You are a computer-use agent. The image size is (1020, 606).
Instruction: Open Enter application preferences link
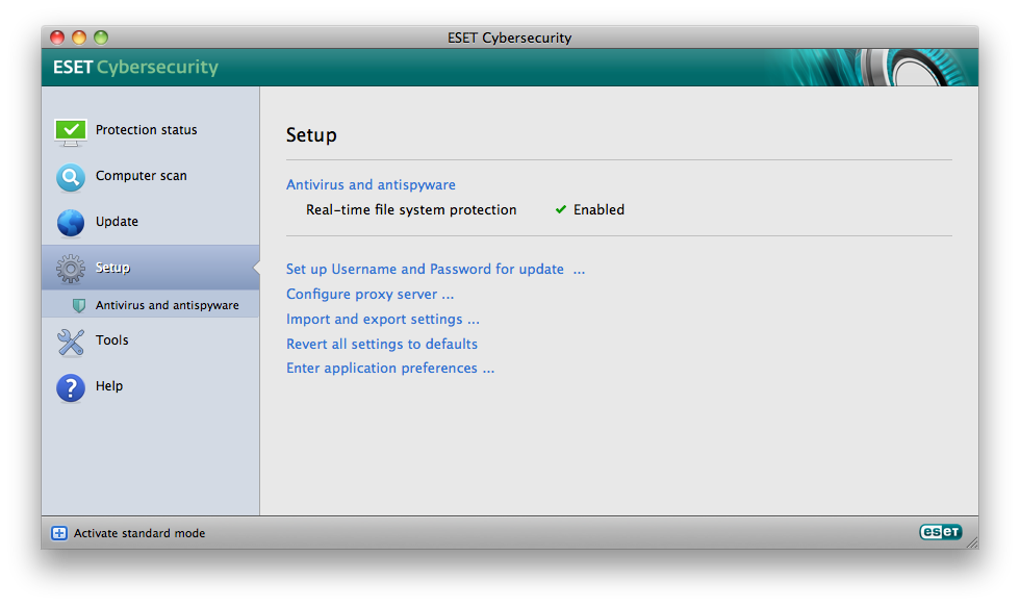(390, 368)
